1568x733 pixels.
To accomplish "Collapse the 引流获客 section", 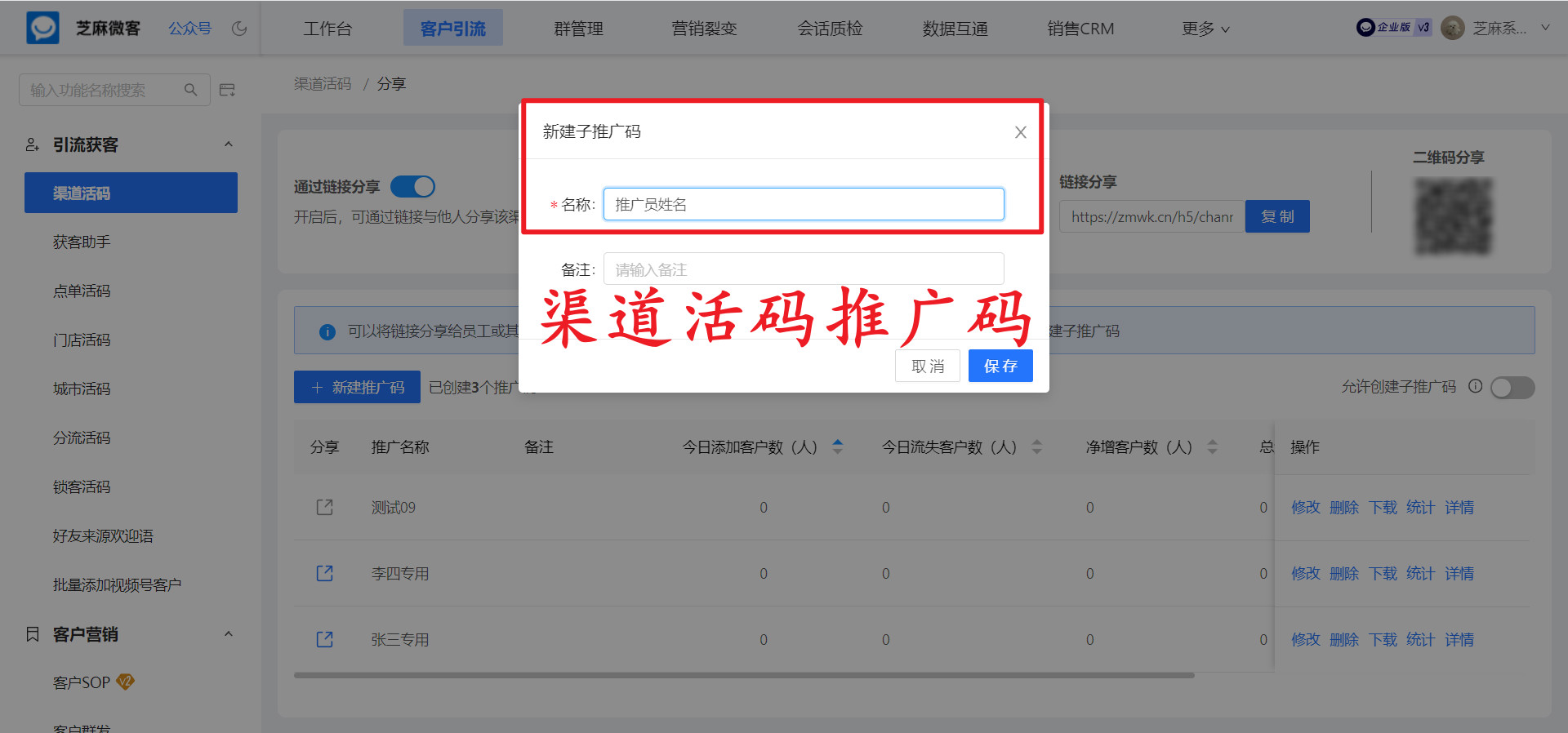I will (229, 144).
